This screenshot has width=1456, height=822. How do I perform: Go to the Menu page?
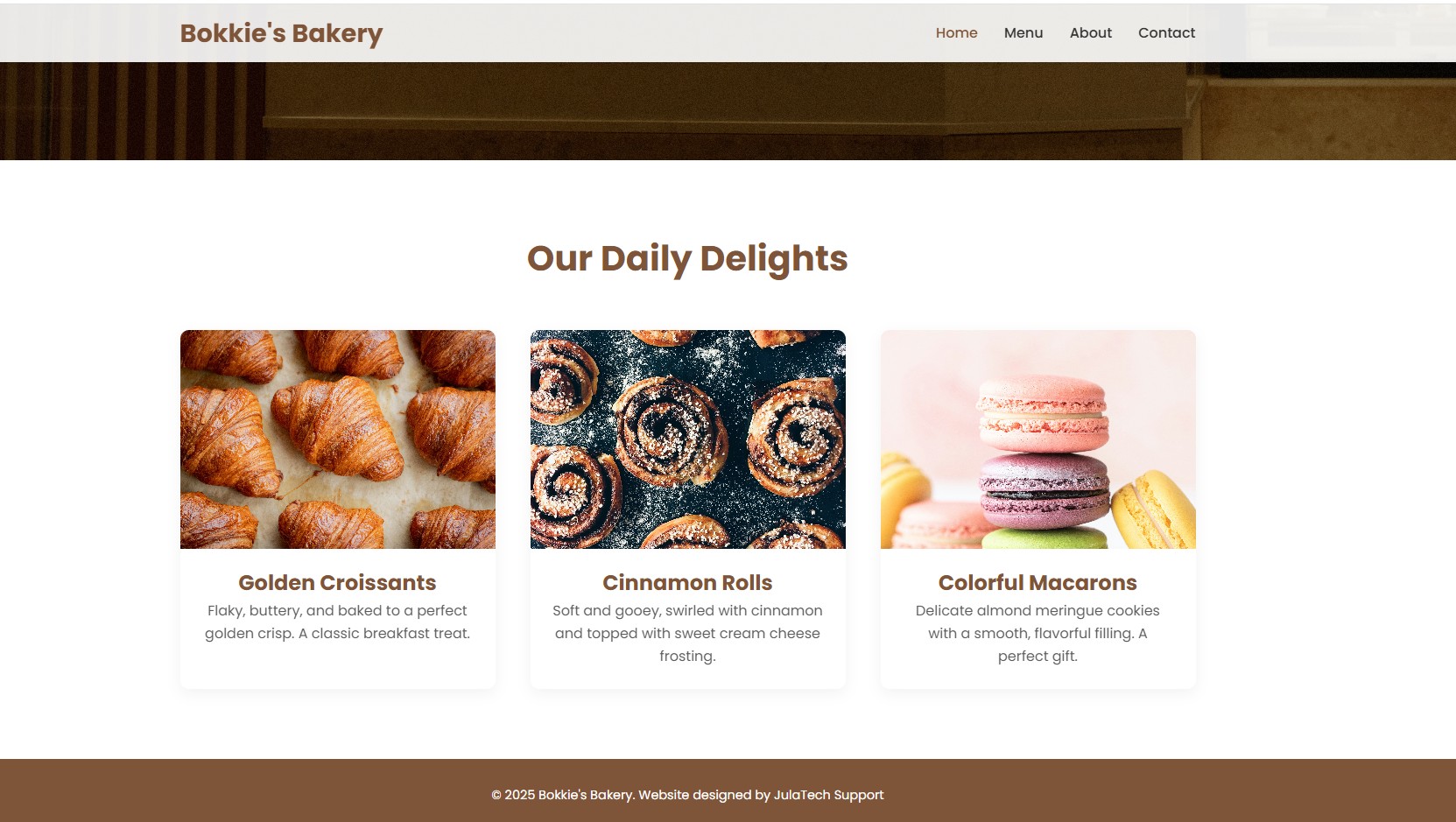1023,32
